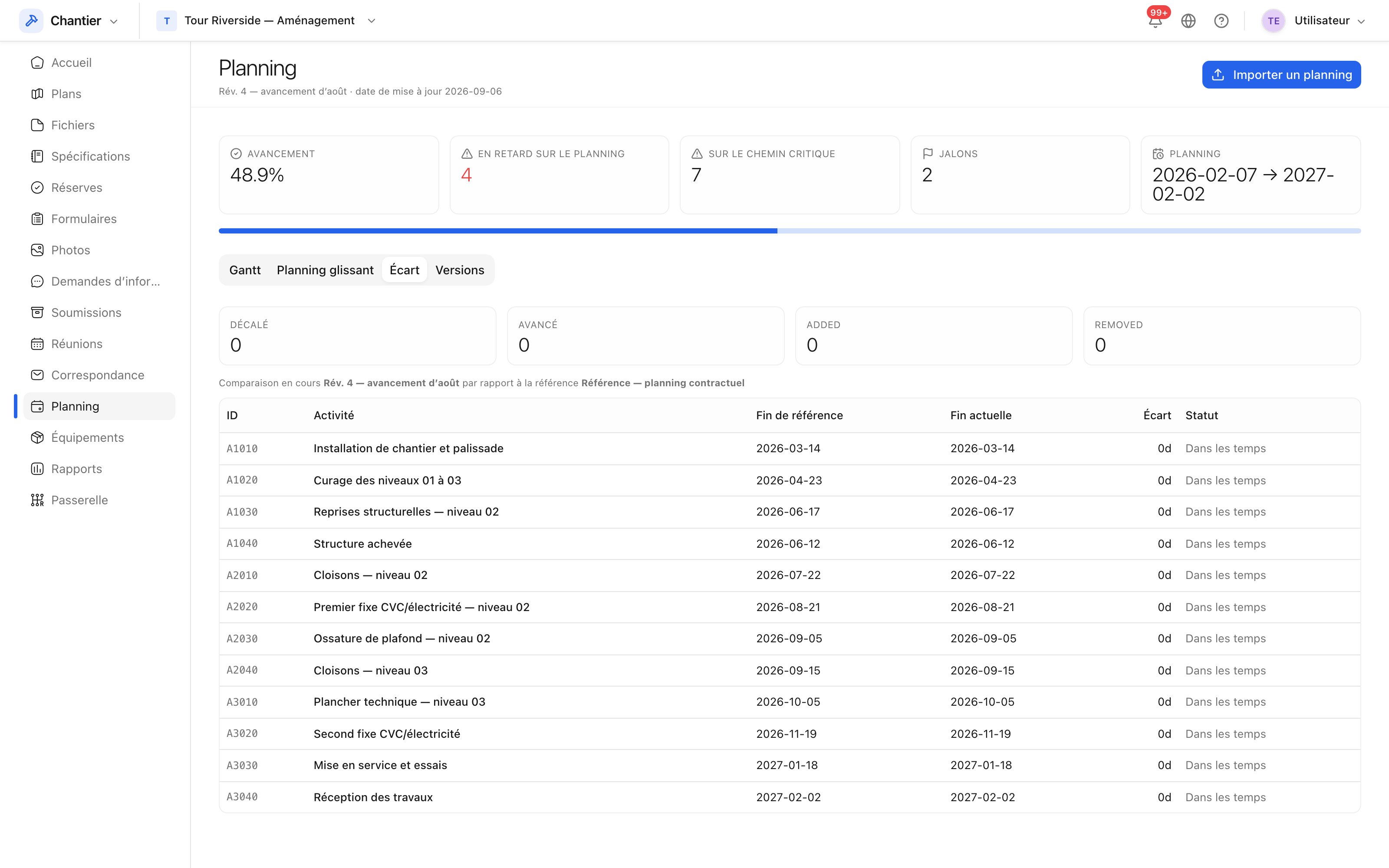1389x868 pixels.
Task: Open Passerelle in the sidebar
Action: [99, 500]
